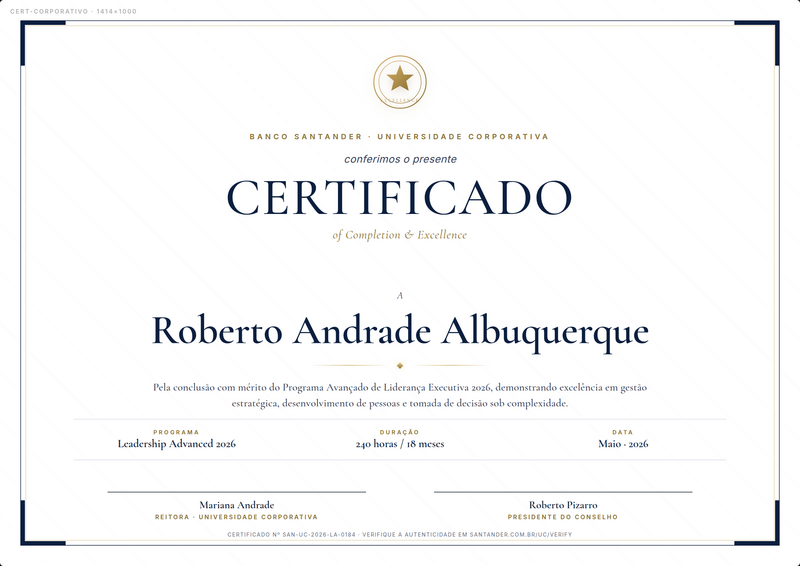Click the "Leadership Advanced 2026" value

pos(177,444)
